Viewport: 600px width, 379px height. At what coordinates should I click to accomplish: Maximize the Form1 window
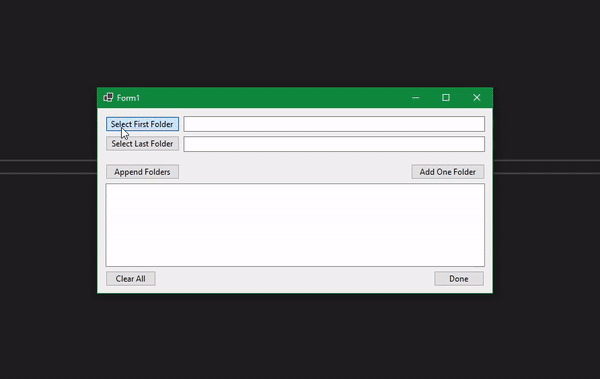click(446, 98)
